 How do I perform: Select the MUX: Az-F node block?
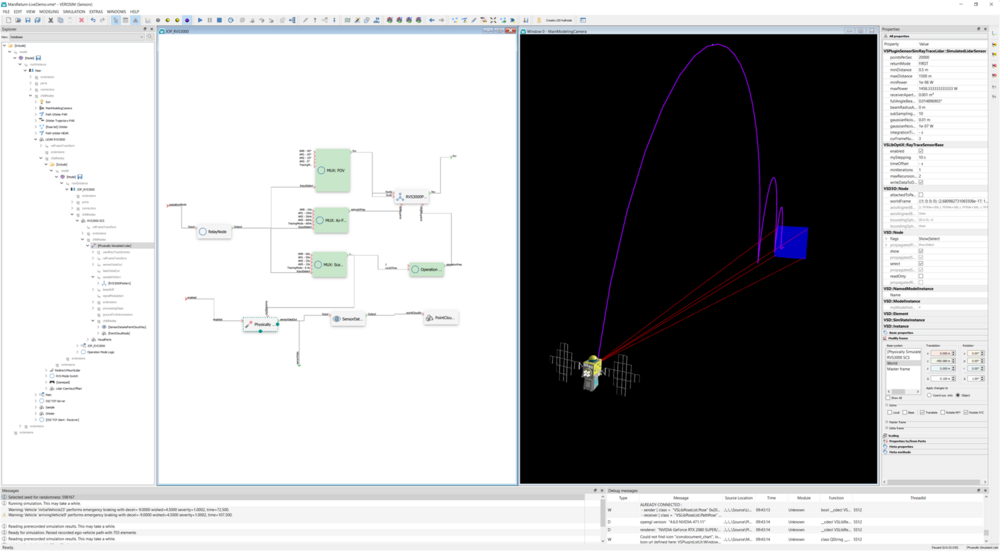(x=331, y=220)
